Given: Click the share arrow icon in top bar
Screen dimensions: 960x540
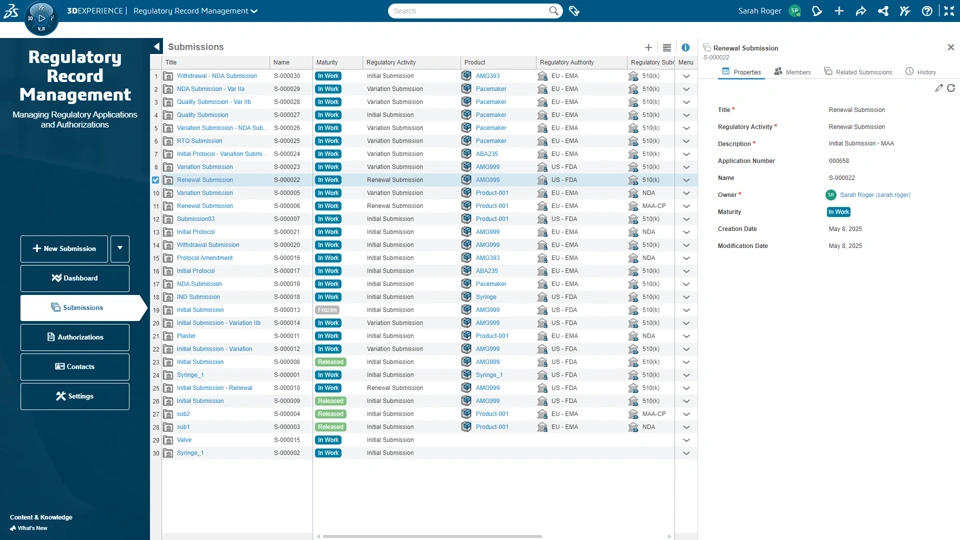Looking at the screenshot, I should point(861,11).
